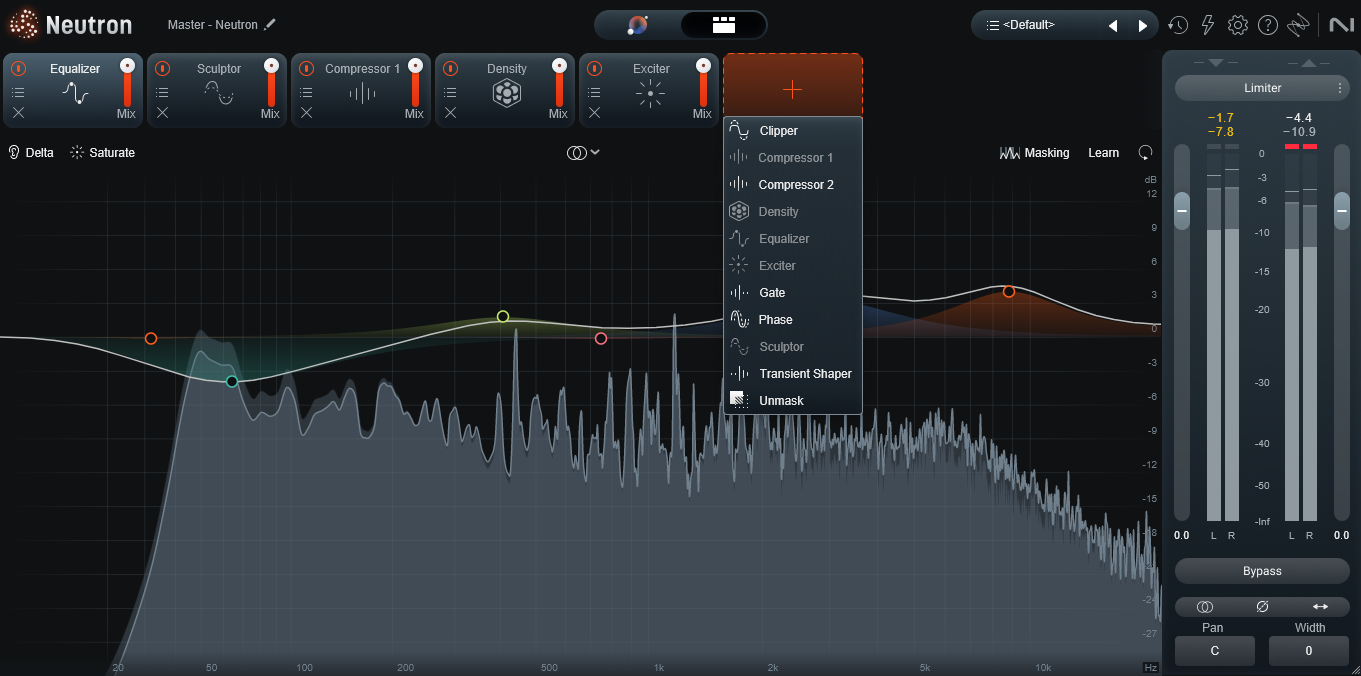The image size is (1361, 676).
Task: Open the Assistant view orb button
Action: point(638,25)
